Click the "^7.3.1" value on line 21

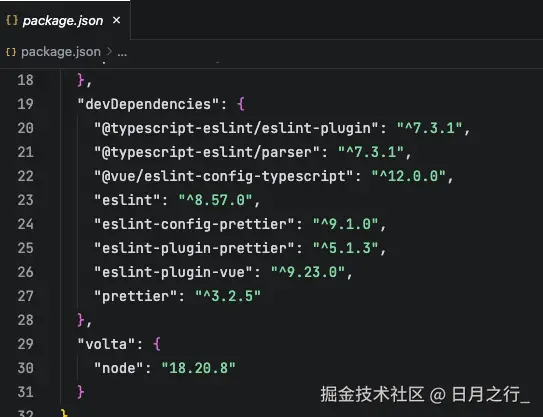pos(371,152)
